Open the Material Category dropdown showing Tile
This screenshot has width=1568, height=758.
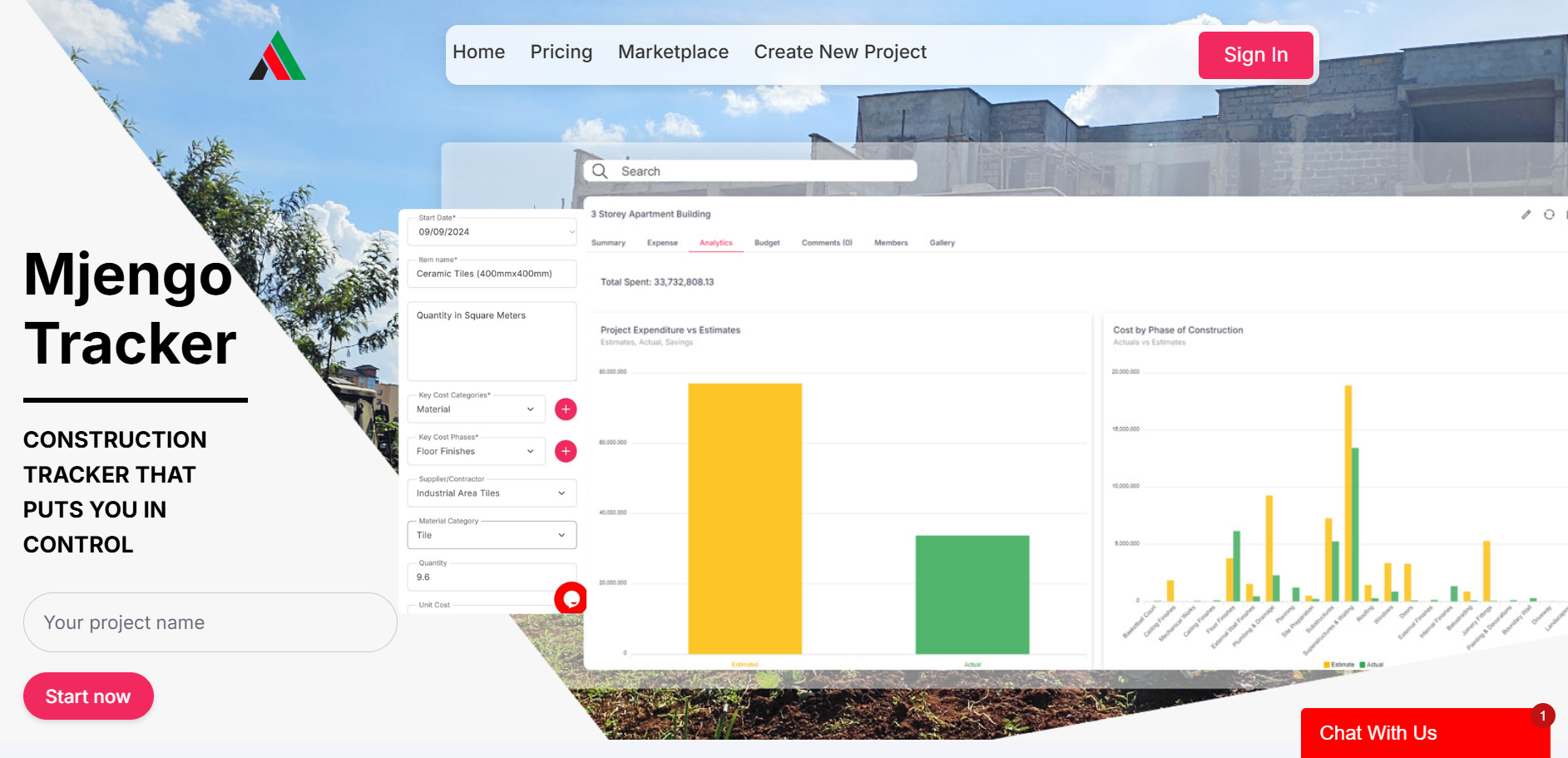(561, 535)
